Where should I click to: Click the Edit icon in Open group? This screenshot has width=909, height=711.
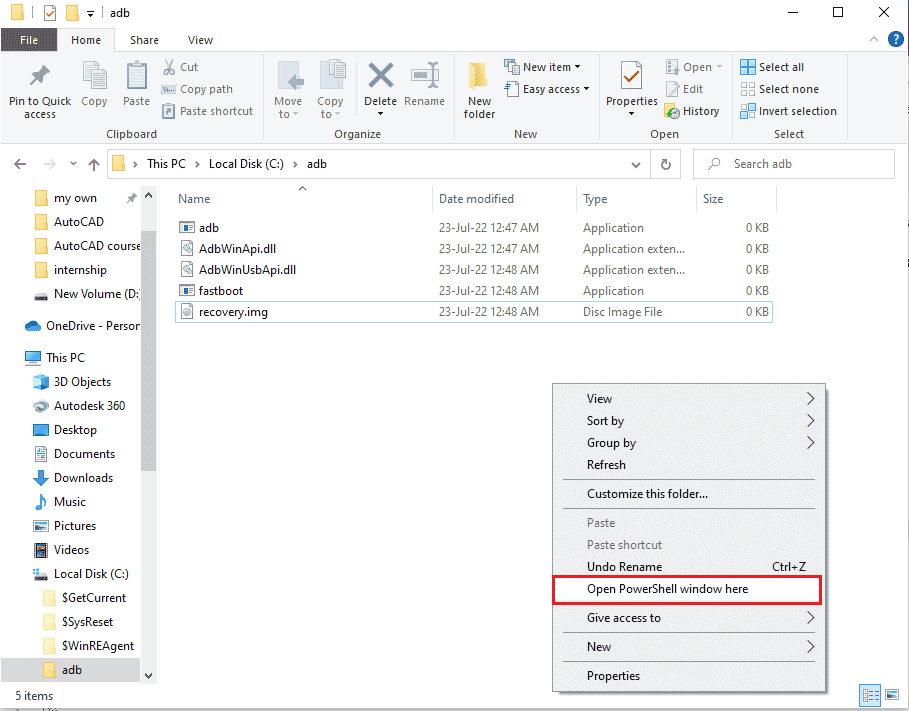(672, 89)
